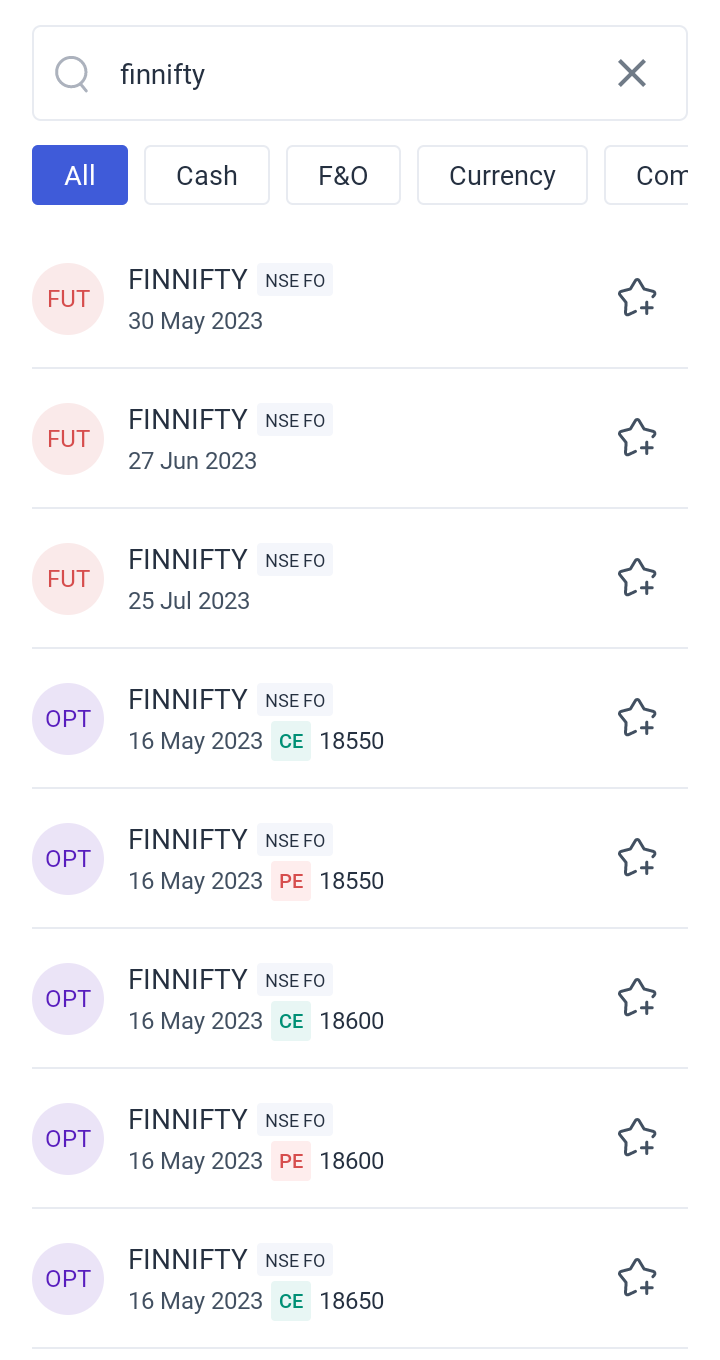The image size is (720, 1360).
Task: Focus the search field containing finnifty
Action: coord(350,73)
